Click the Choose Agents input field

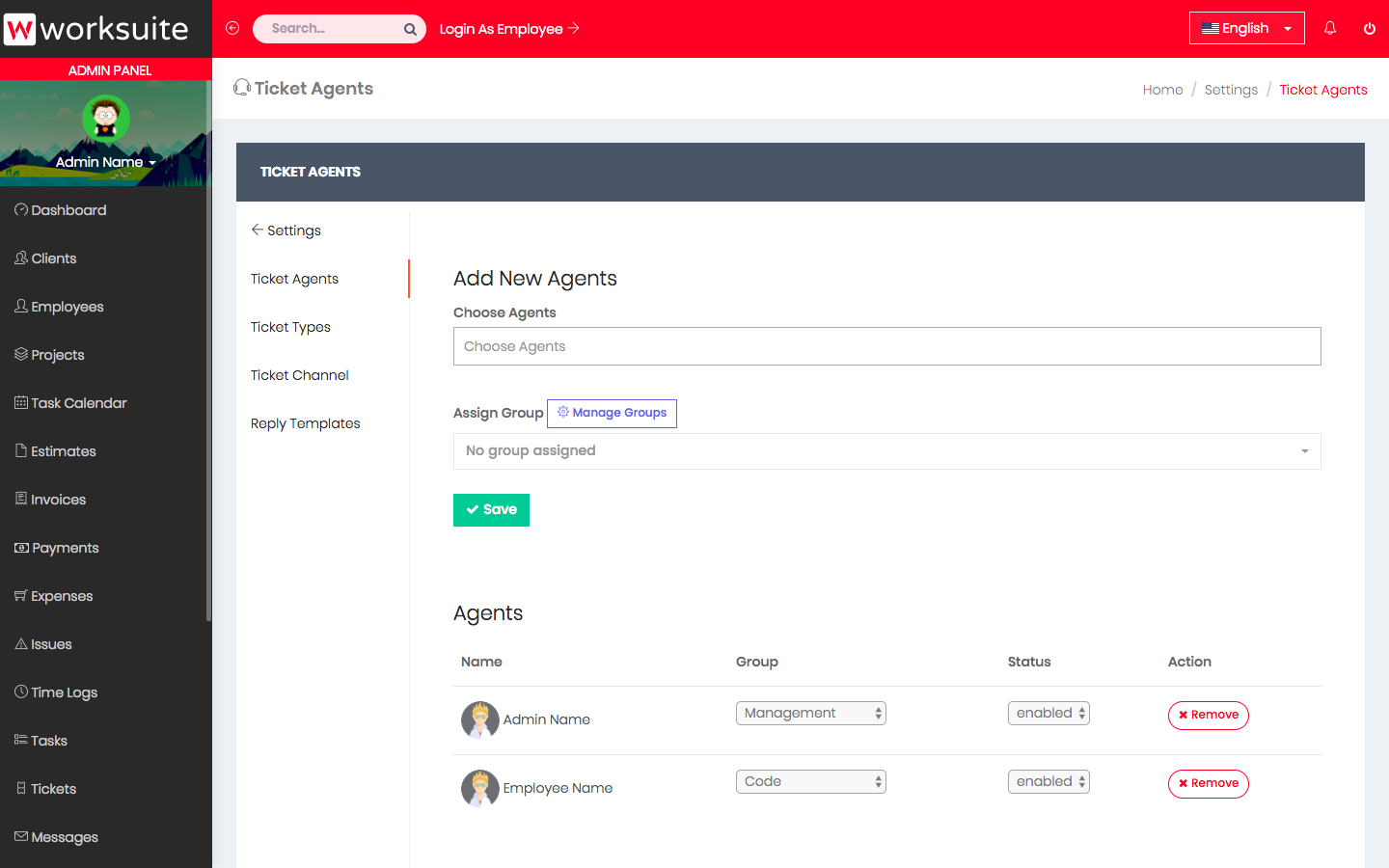(x=886, y=346)
